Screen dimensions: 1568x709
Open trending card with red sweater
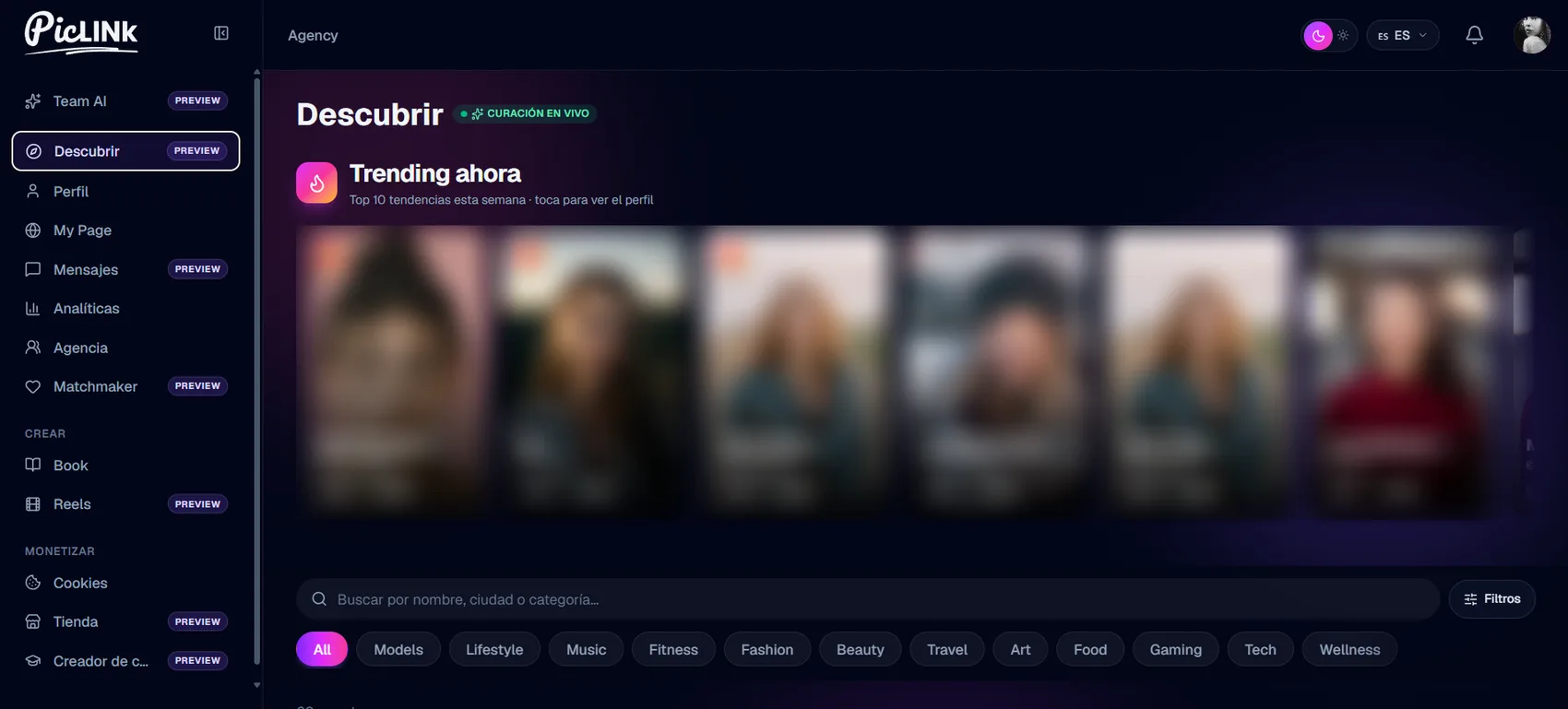[1401, 371]
